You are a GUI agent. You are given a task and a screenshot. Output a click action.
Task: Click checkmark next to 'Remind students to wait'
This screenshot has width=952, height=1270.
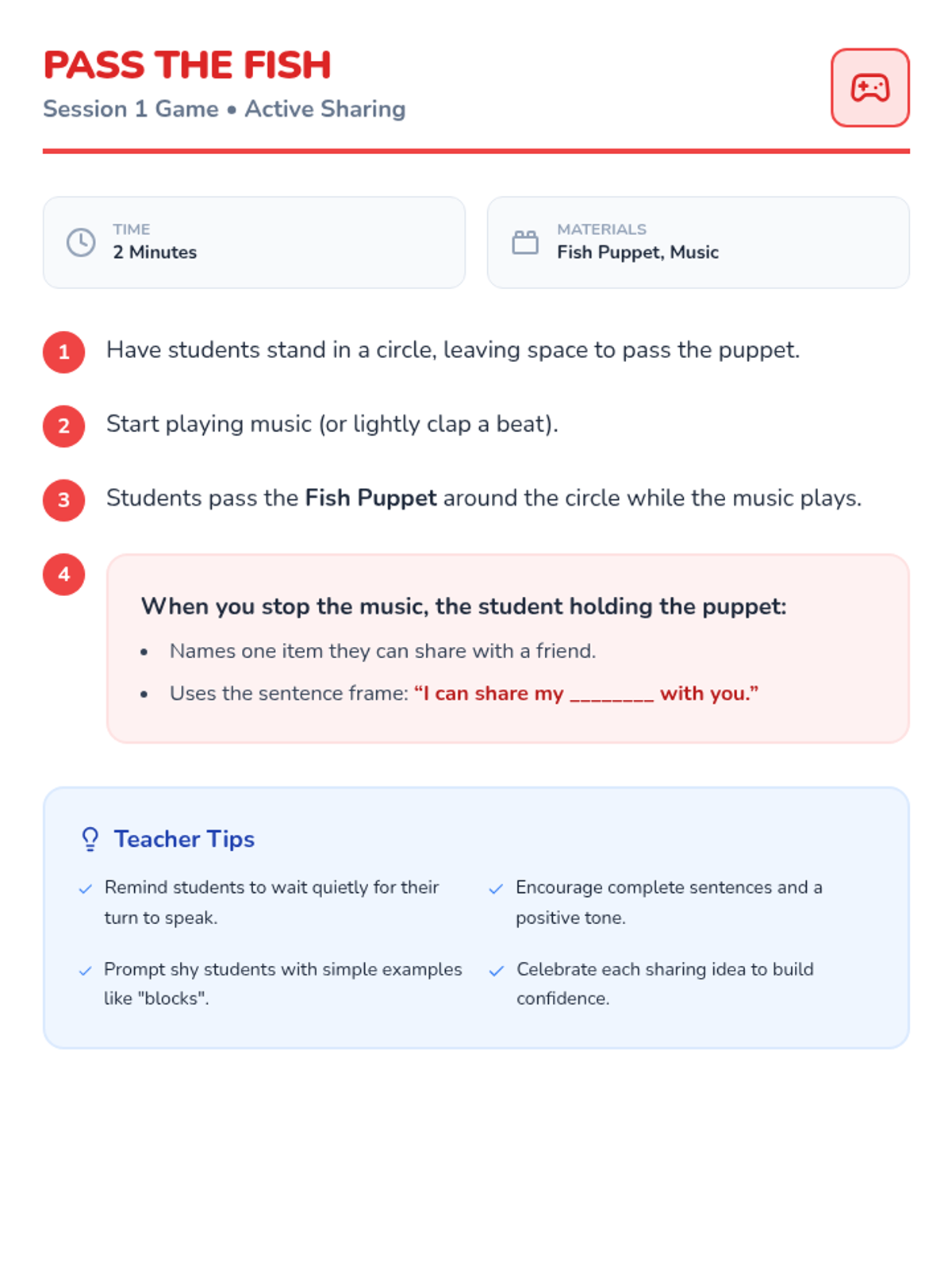86,889
